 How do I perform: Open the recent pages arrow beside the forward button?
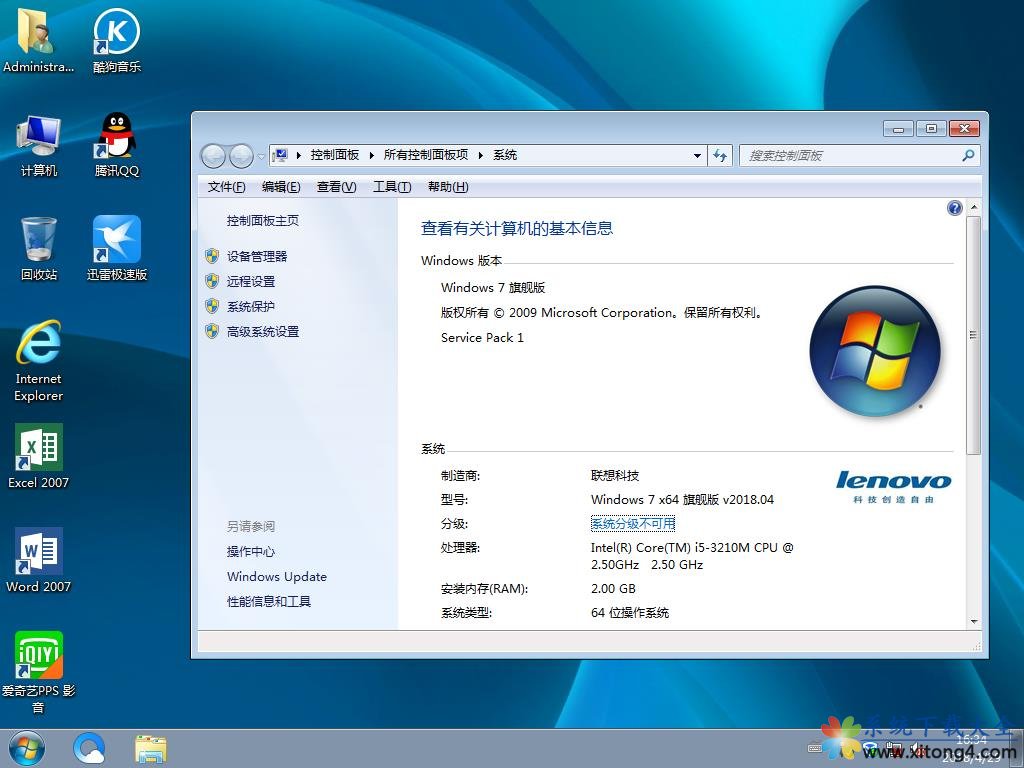(261, 156)
